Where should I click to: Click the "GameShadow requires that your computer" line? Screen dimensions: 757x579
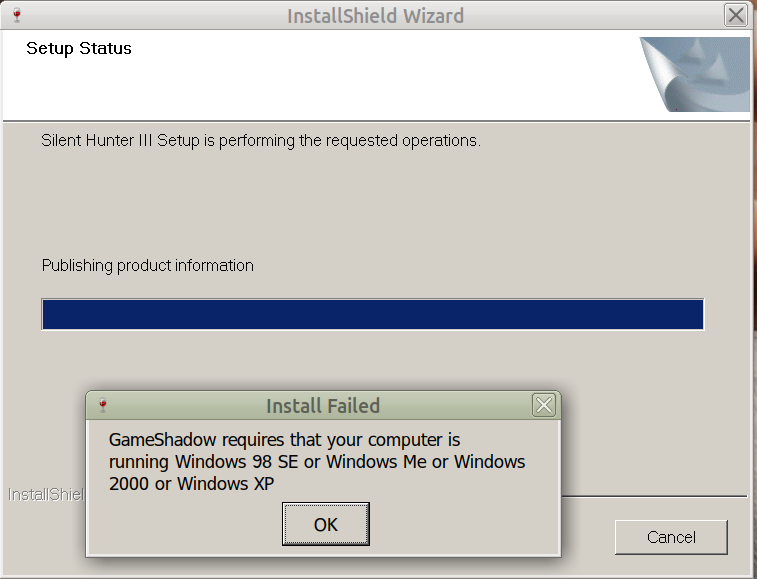pos(284,440)
